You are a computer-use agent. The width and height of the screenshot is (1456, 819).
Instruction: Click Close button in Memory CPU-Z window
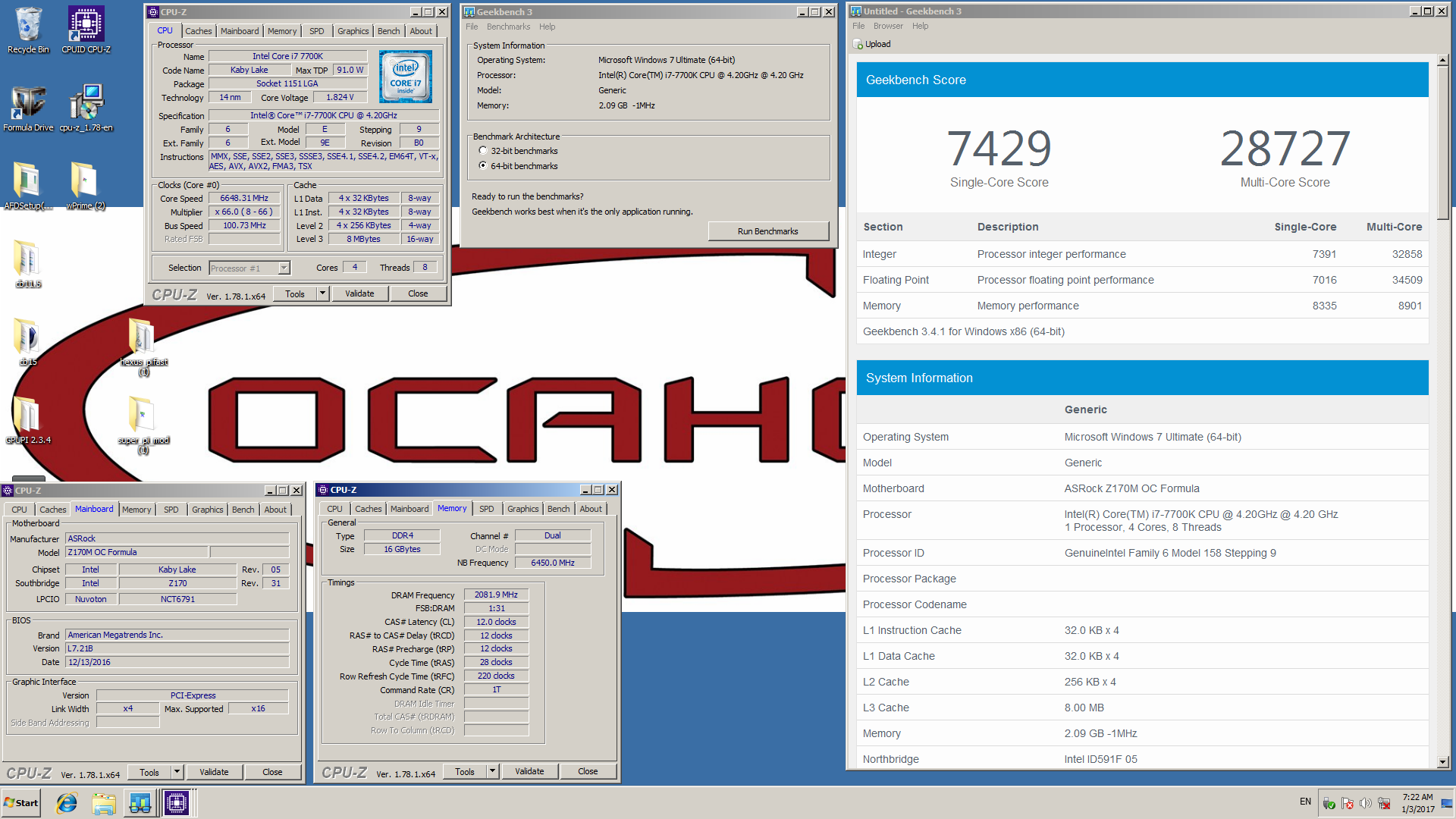588,771
